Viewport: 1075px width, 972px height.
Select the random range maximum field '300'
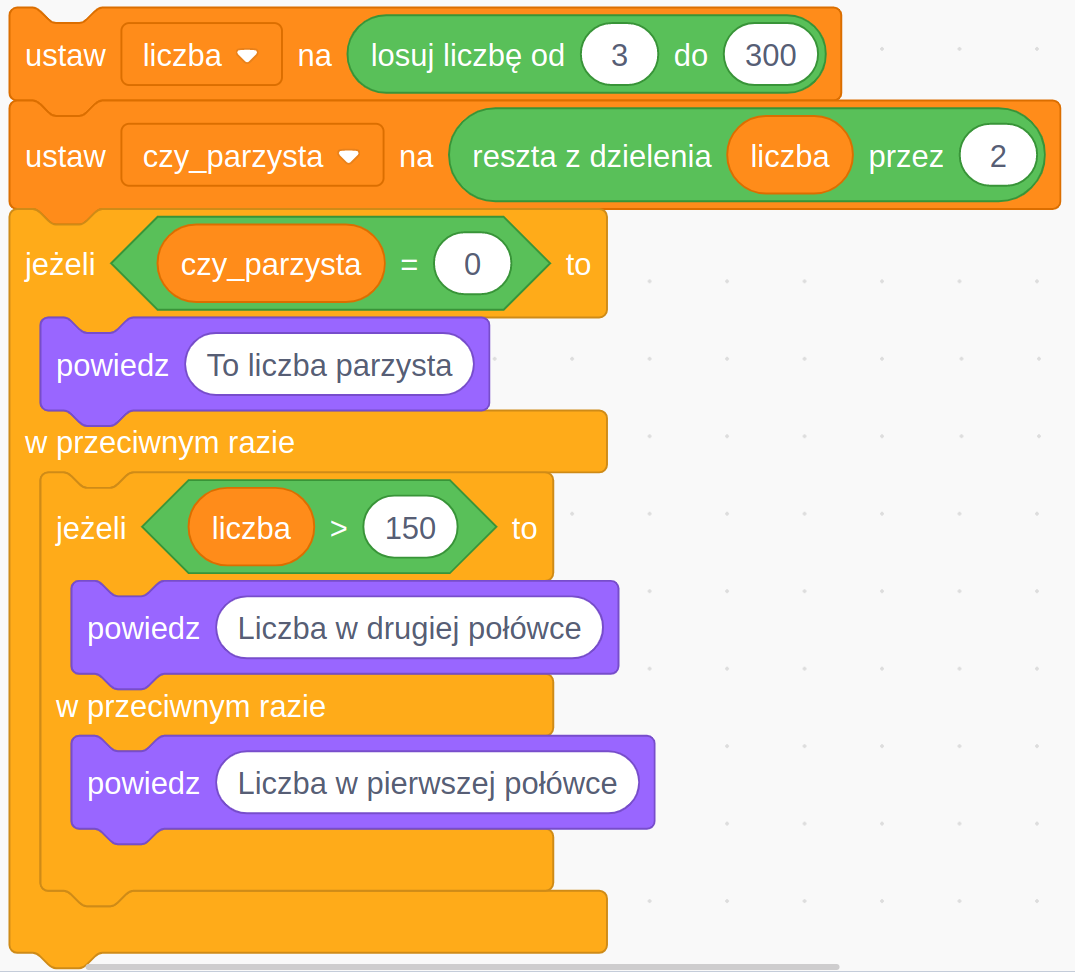(x=770, y=55)
